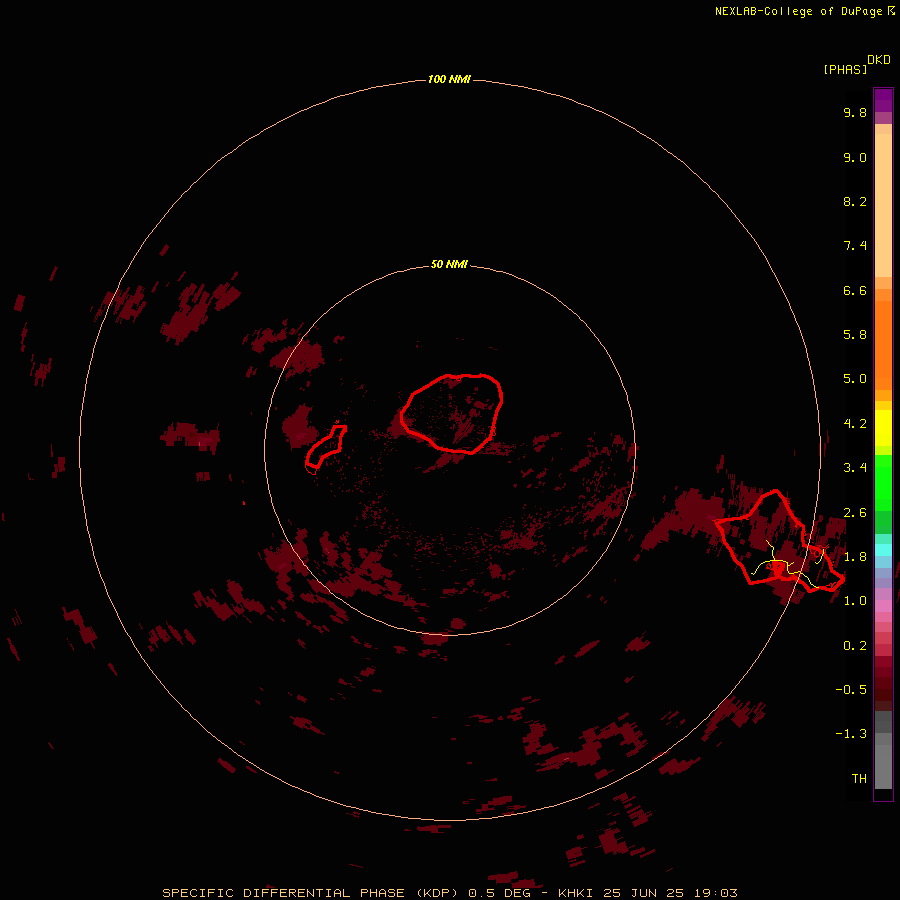900x900 pixels.
Task: Pick the purple segment topping the color bar
Action: pyautogui.click(x=883, y=100)
